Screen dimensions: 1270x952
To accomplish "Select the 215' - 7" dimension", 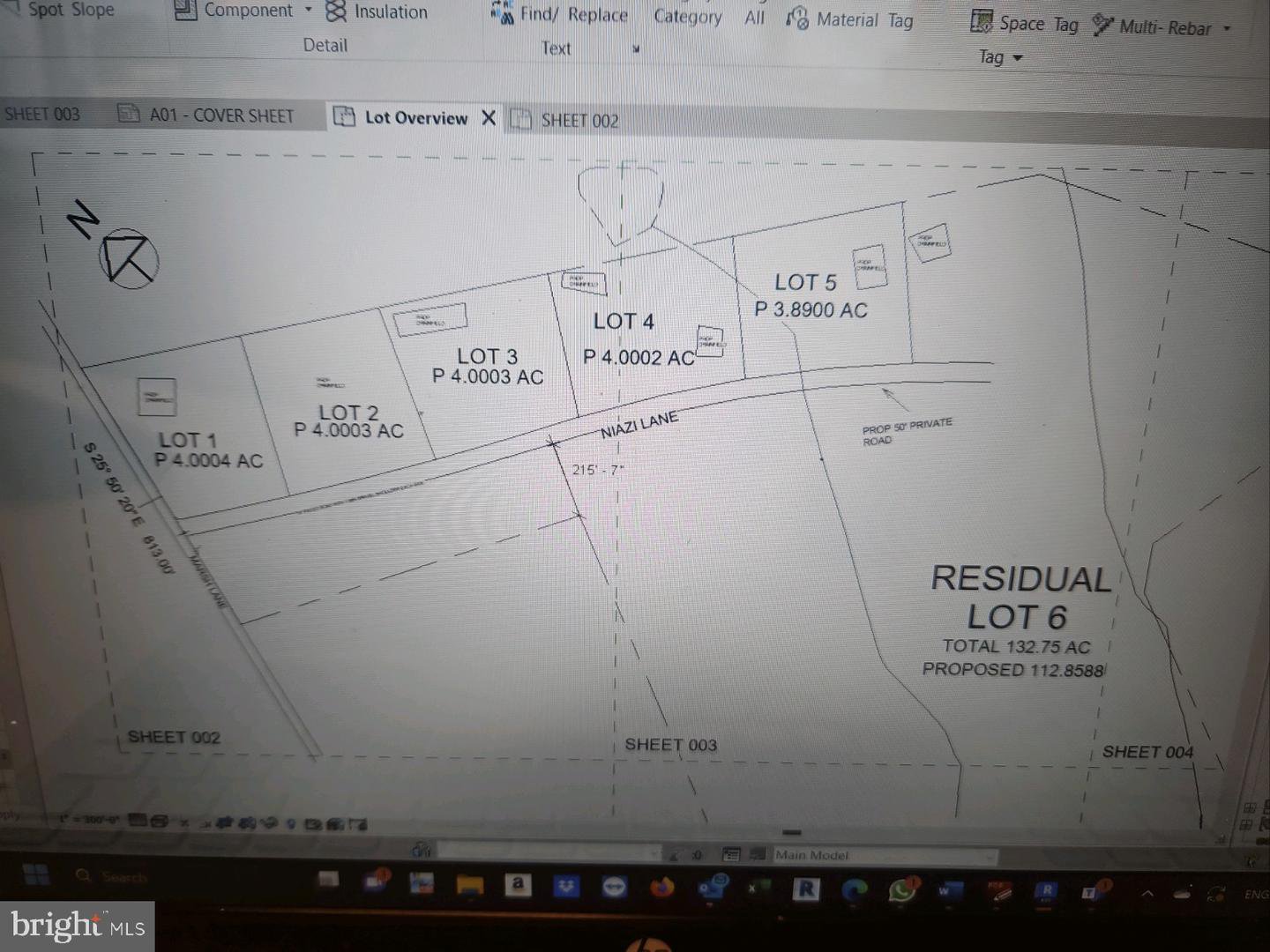I will coord(597,470).
